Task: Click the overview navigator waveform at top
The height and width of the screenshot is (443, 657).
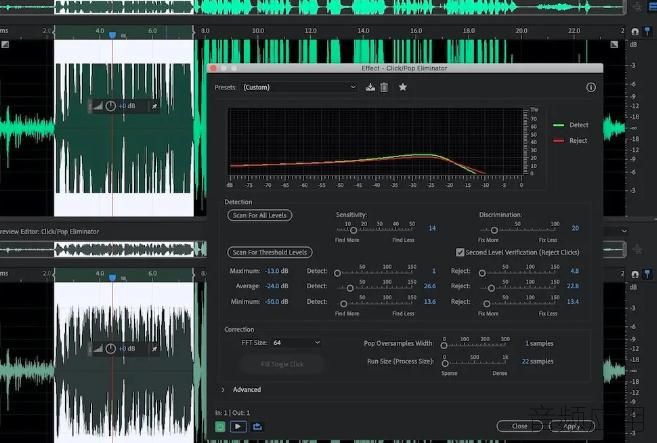Action: coord(312,7)
